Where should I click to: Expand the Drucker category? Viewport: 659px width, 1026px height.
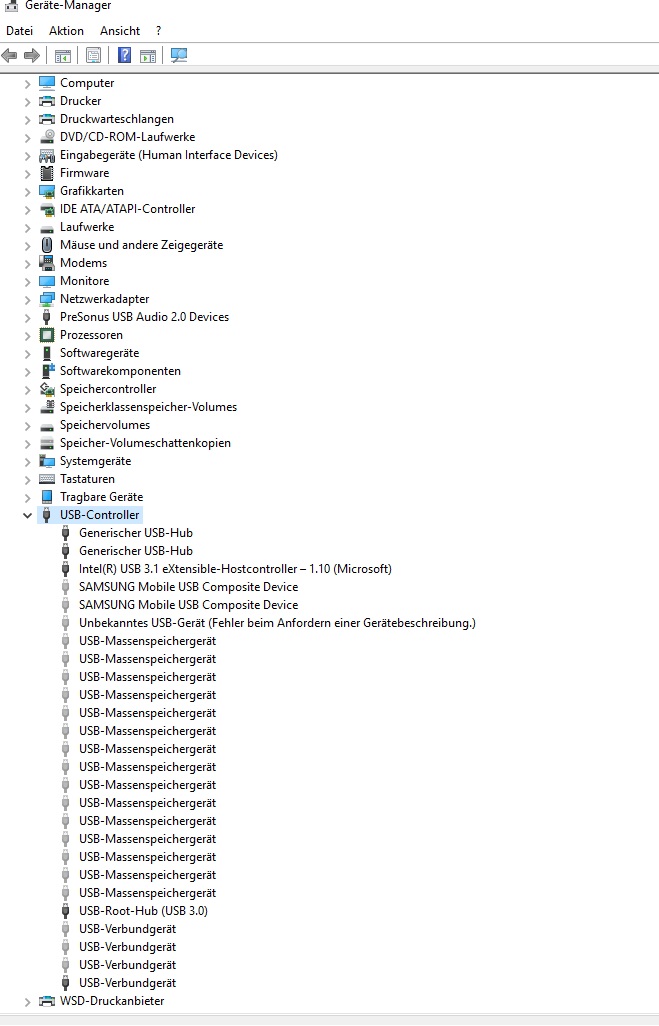click(27, 101)
